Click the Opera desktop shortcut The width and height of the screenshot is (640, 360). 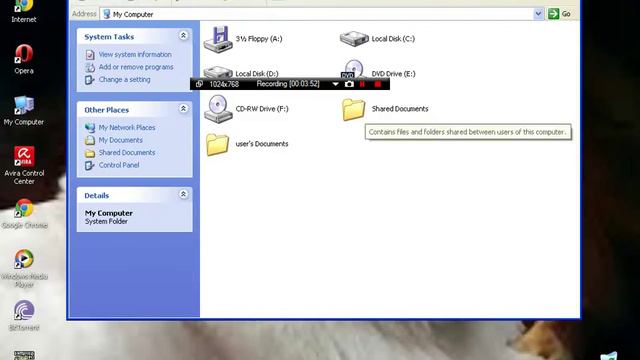pos(24,59)
